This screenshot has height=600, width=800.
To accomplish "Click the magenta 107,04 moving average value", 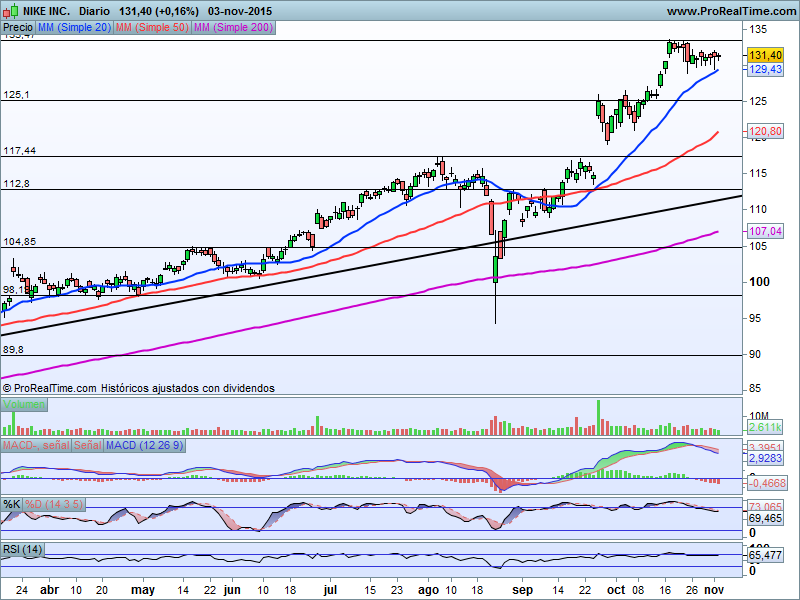I will coord(765,231).
